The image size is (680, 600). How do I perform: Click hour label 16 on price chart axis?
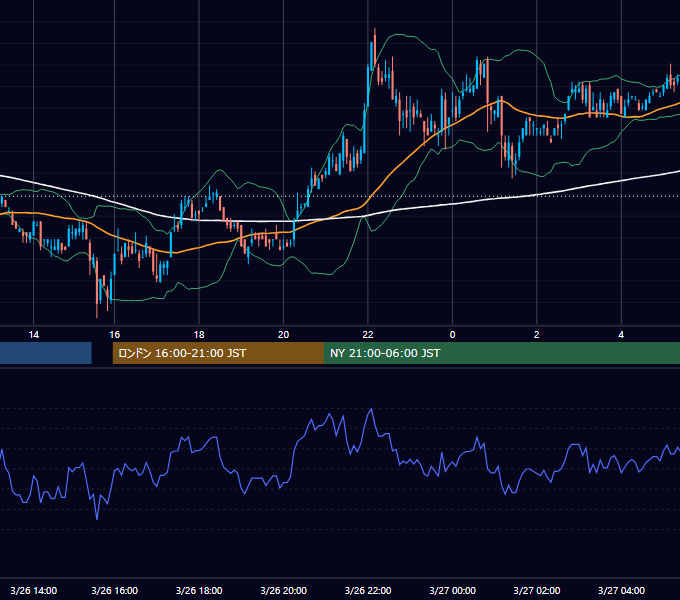click(114, 335)
